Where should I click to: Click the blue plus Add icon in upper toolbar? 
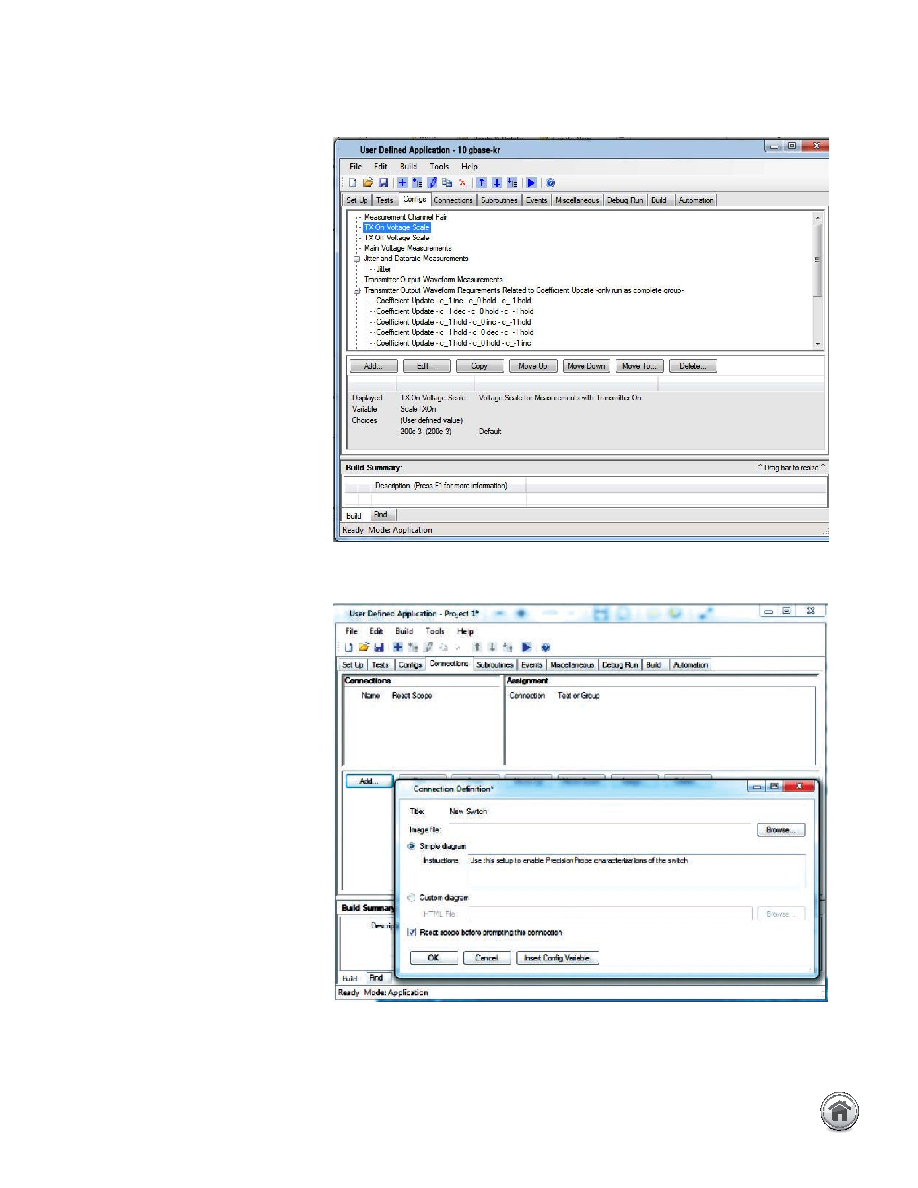coord(402,183)
